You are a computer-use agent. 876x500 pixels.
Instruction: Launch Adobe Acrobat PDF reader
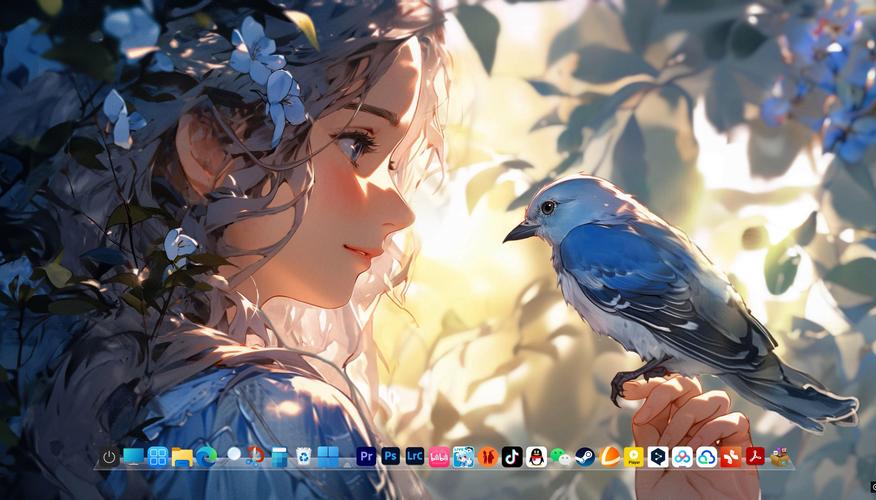tap(755, 457)
